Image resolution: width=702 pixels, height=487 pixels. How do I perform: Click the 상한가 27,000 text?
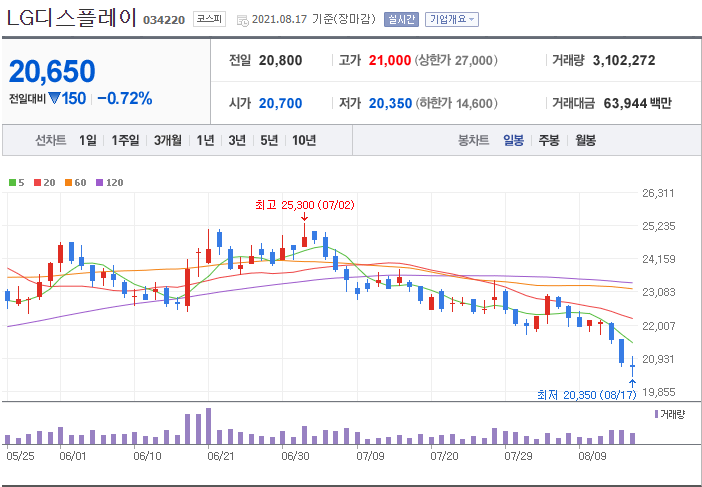456,60
